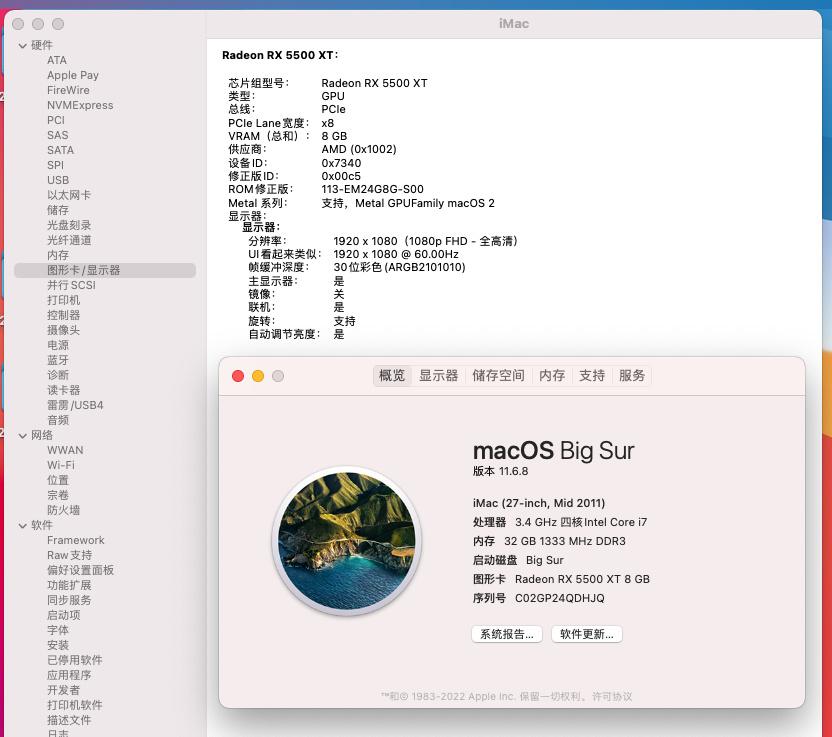Collapse the 网络 section in sidebar
The image size is (832, 737).
pos(22,436)
